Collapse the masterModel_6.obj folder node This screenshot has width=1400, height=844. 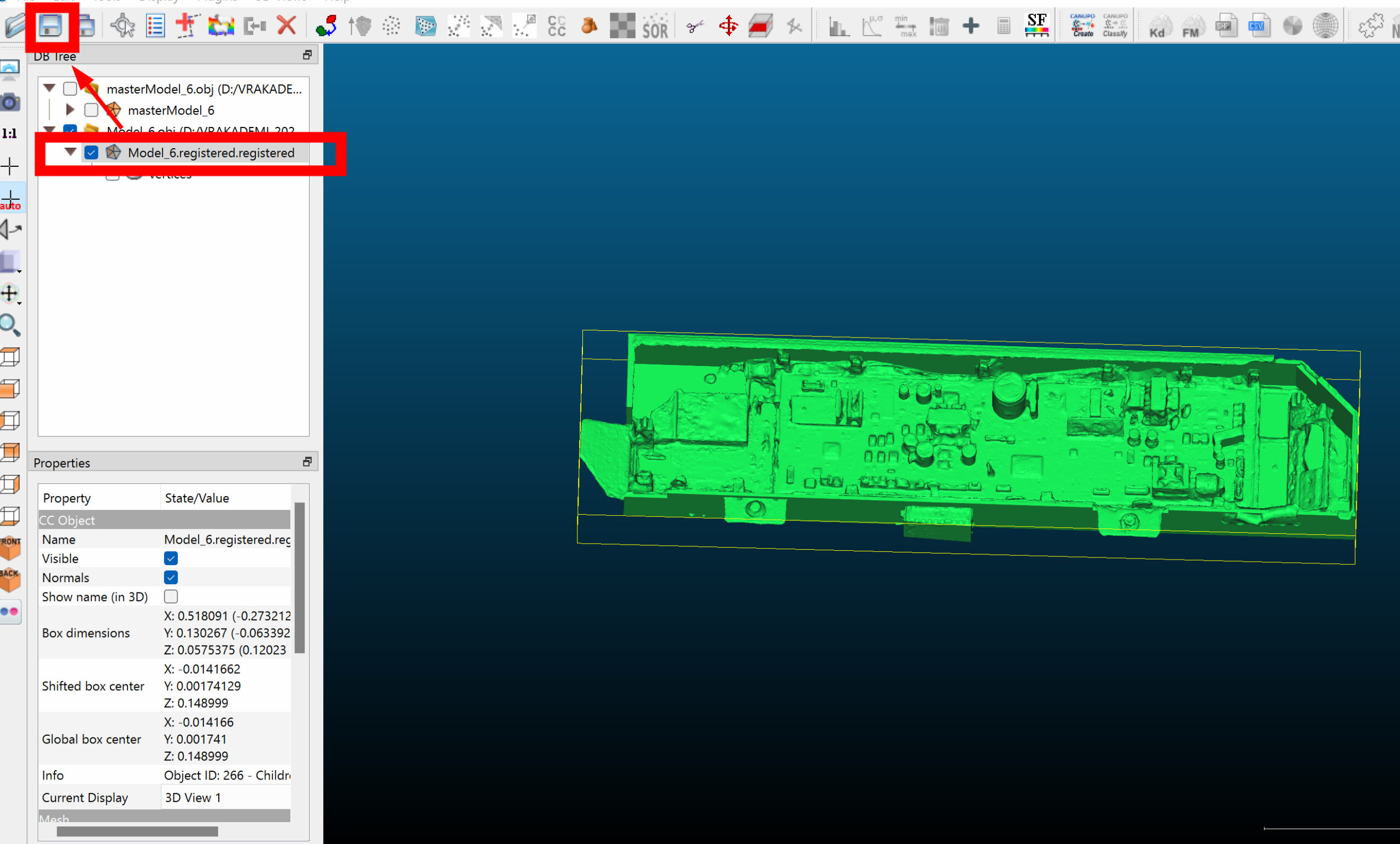pyautogui.click(x=49, y=88)
